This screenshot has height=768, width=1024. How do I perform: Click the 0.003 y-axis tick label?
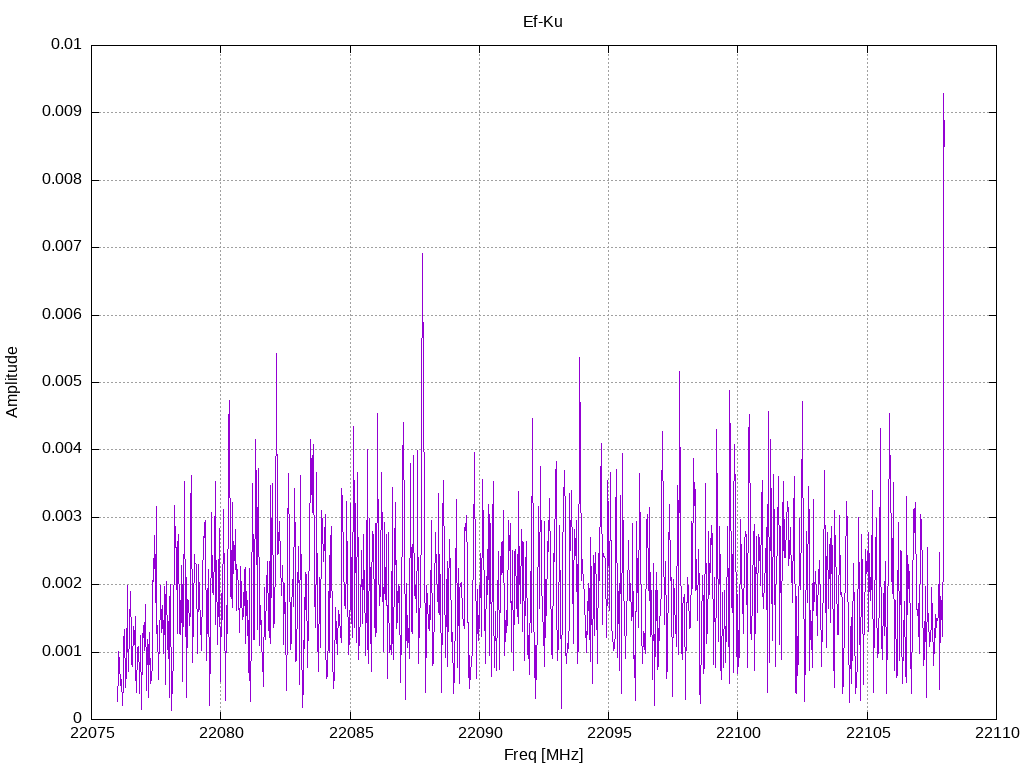[x=62, y=517]
